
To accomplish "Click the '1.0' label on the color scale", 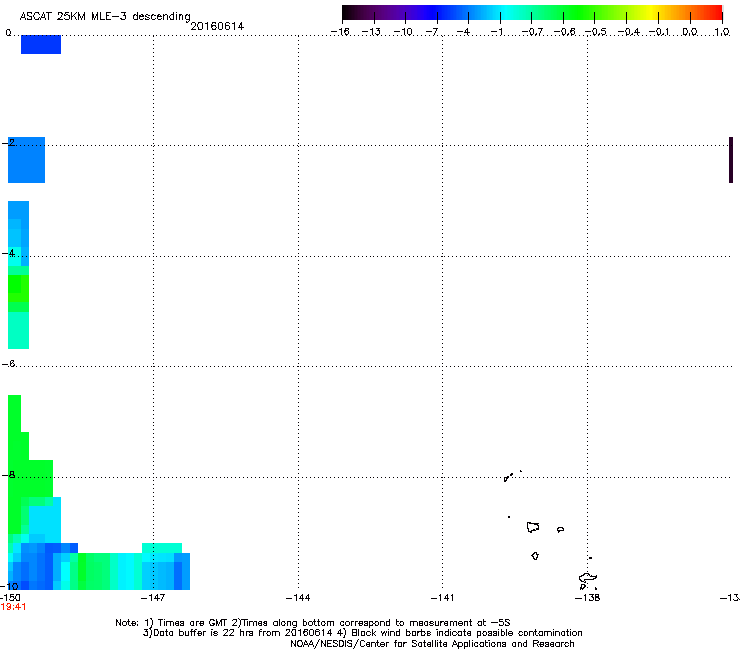I will (722, 32).
